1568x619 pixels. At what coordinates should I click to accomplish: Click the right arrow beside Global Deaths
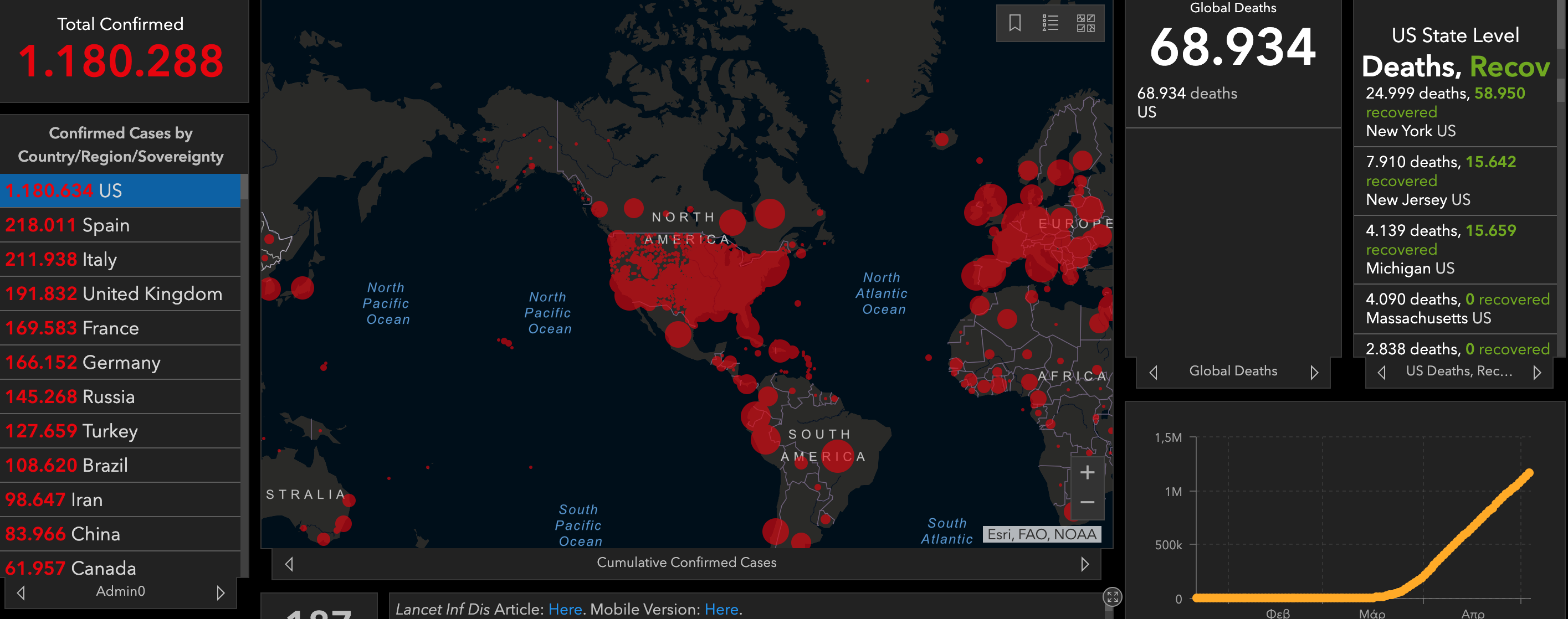coord(1314,372)
